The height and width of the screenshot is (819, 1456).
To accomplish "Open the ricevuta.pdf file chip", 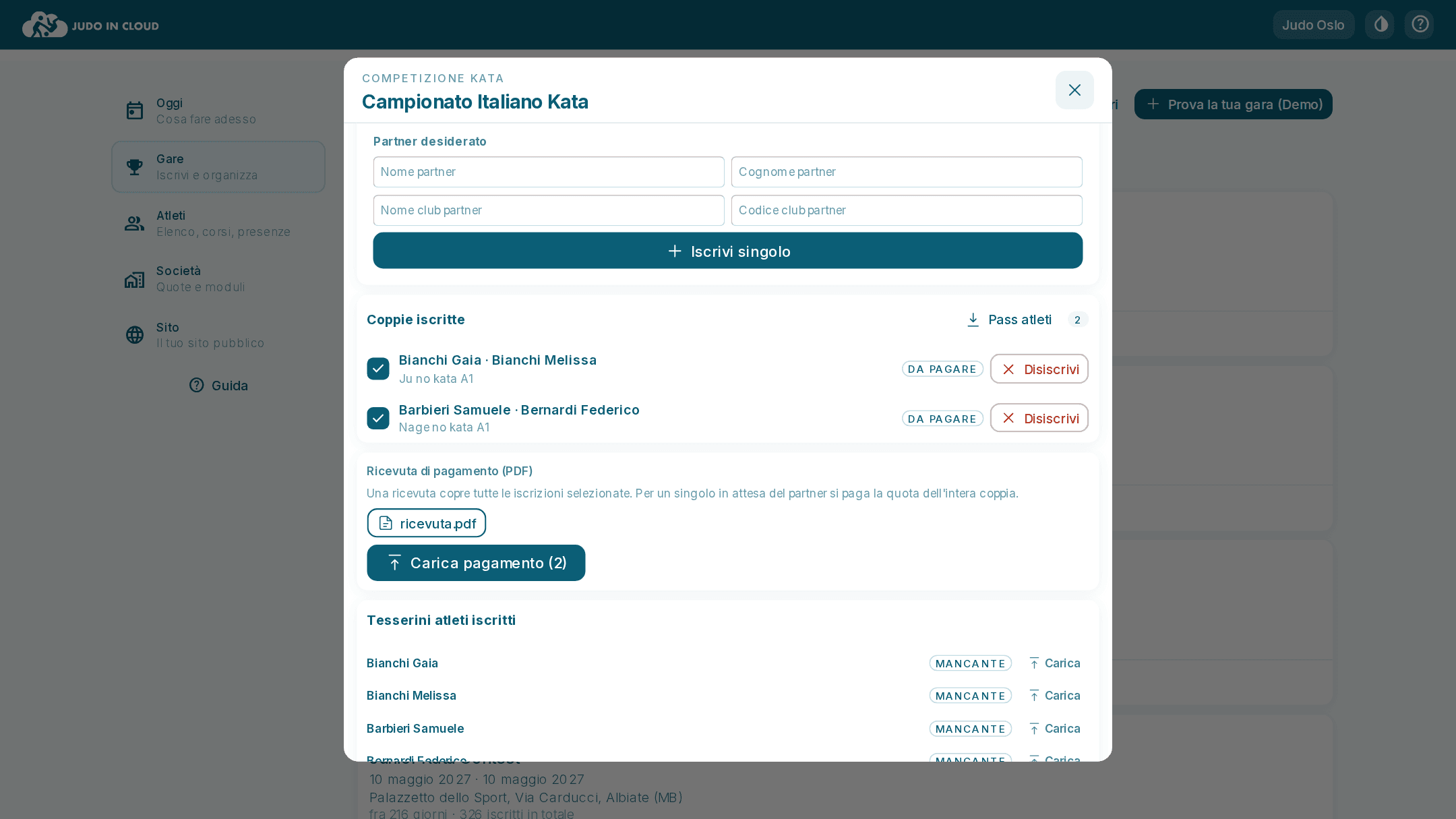I will [427, 523].
